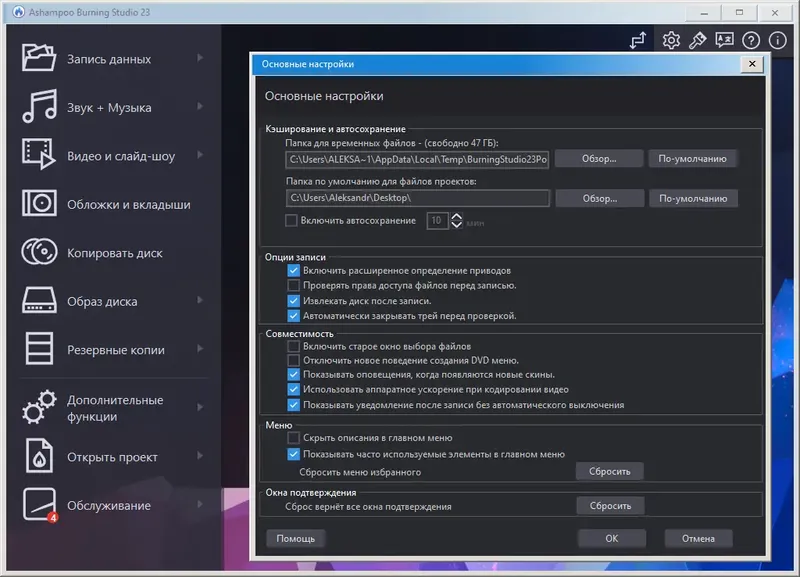The height and width of the screenshot is (577, 800).
Task: Expand the Дополнительные функции submenu arrow
Action: tap(200, 407)
